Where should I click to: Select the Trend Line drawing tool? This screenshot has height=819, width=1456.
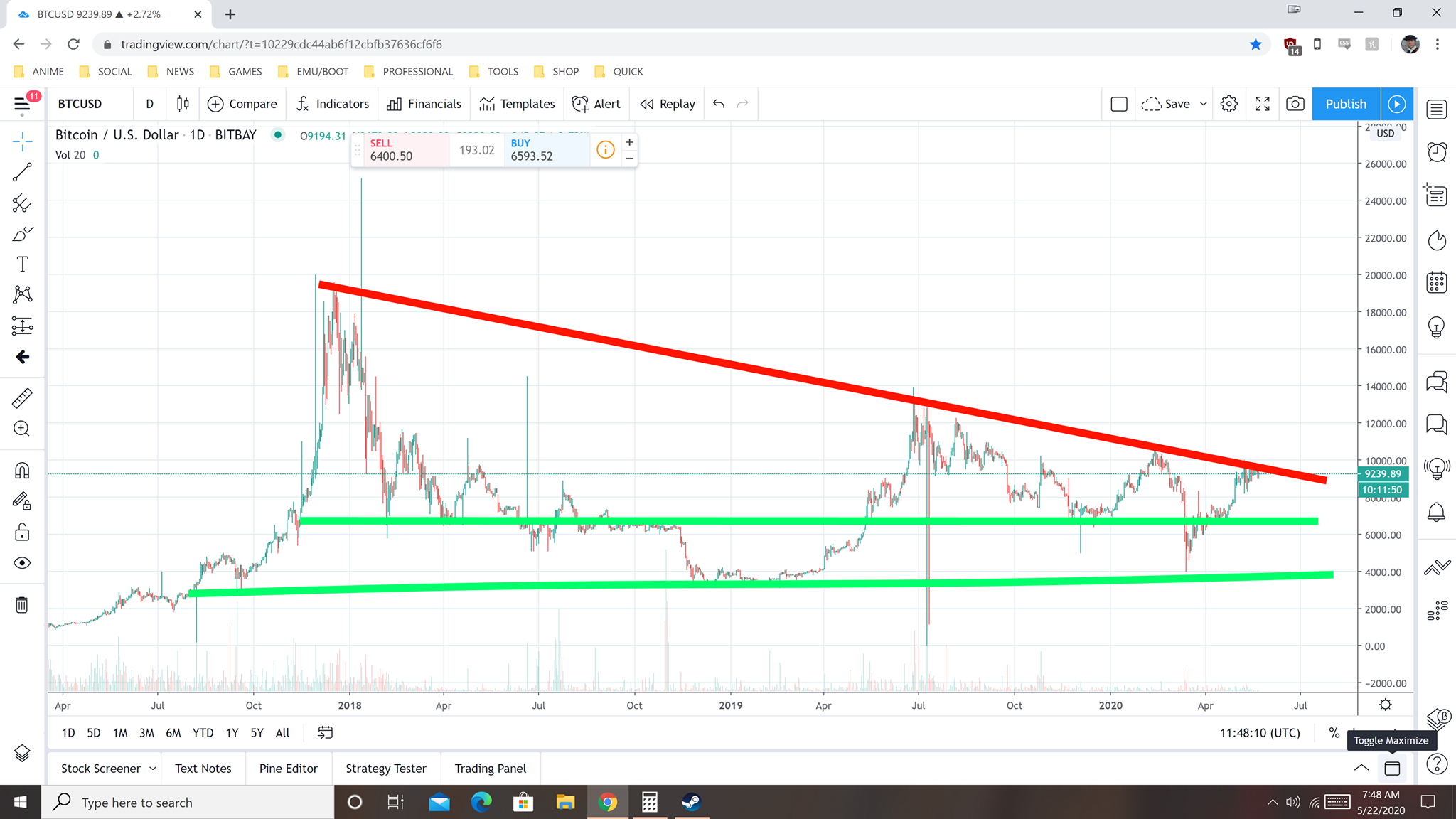pos(22,172)
